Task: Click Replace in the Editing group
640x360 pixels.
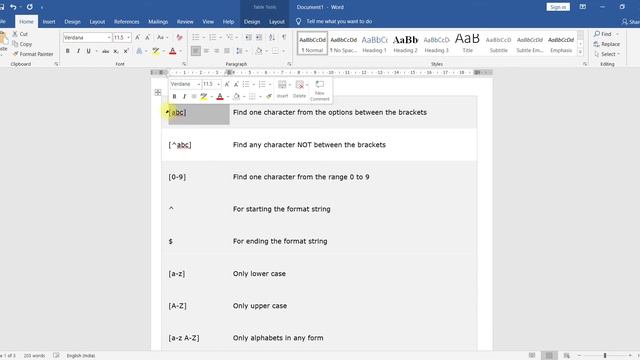Action: (607, 44)
